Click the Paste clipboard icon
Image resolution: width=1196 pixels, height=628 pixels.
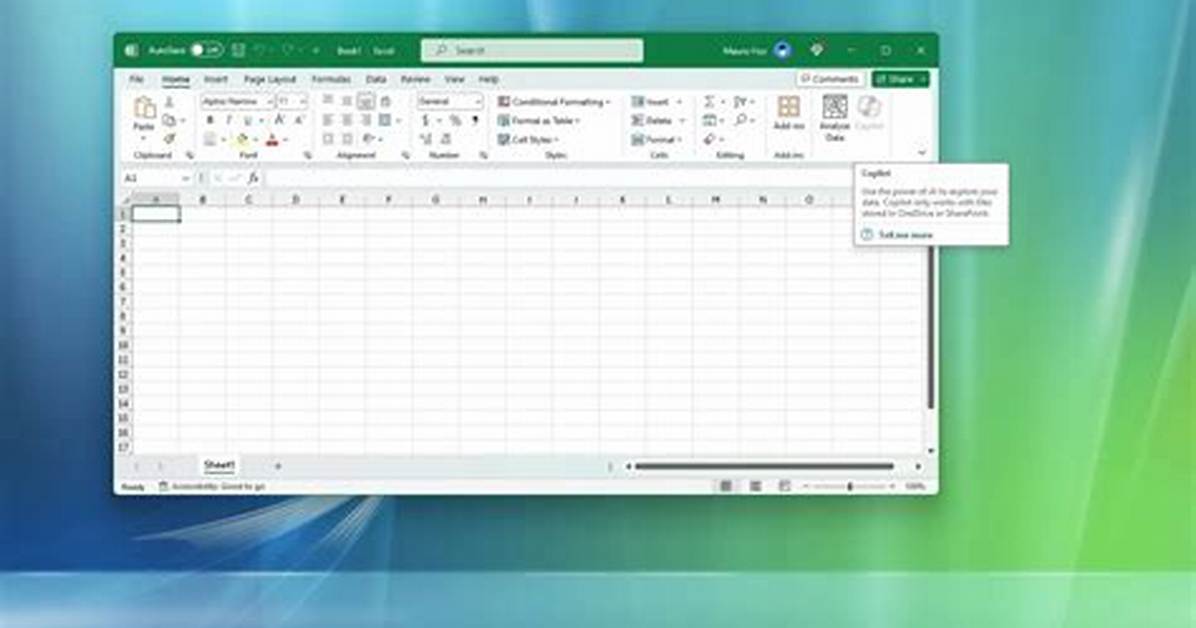point(143,108)
